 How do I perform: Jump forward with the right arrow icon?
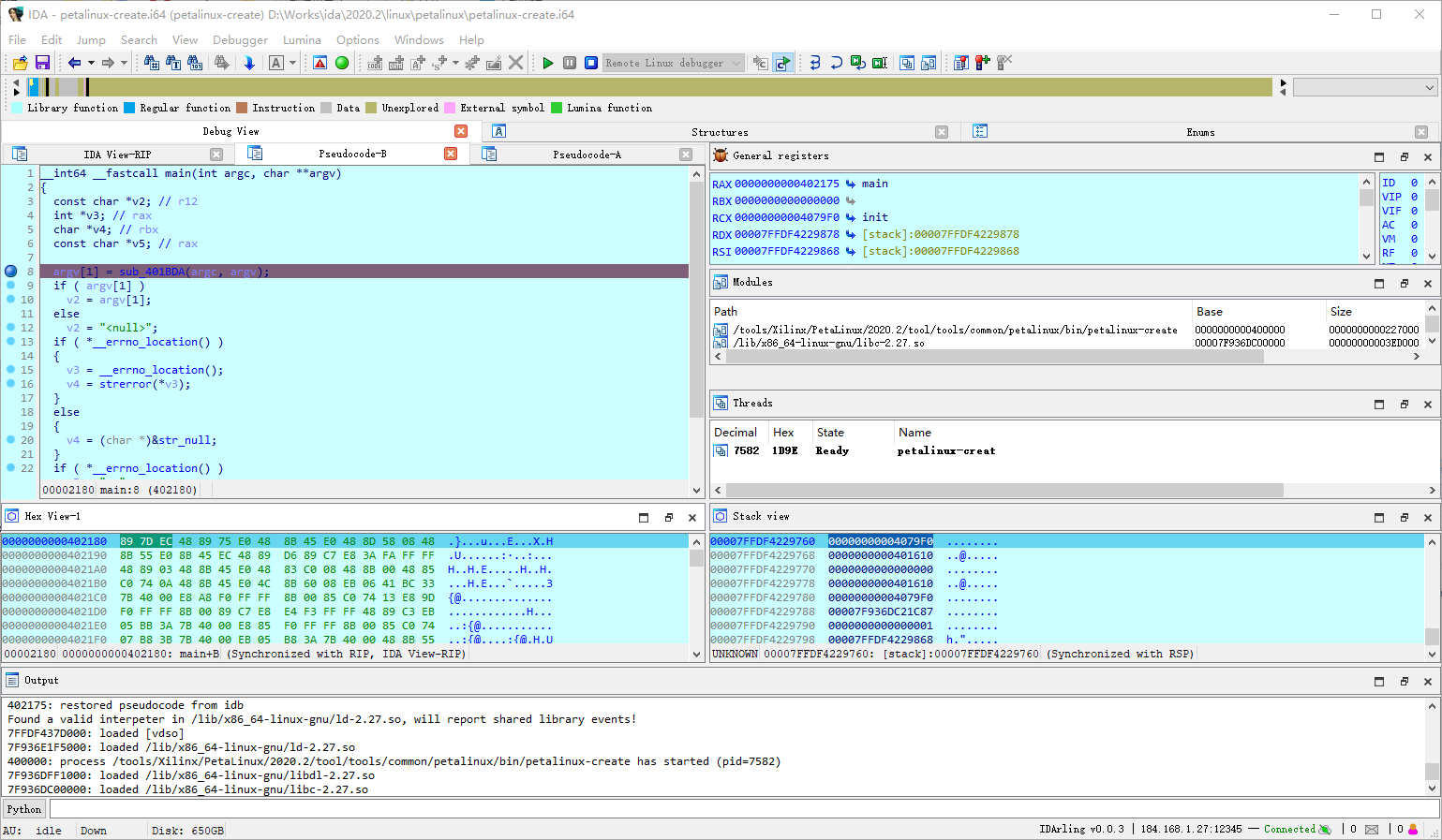tap(108, 63)
